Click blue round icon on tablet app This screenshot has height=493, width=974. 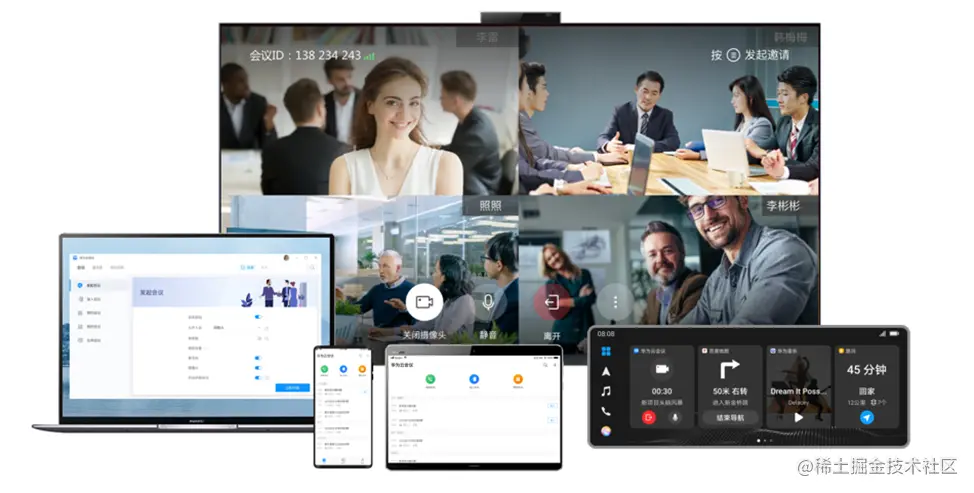pos(474,379)
